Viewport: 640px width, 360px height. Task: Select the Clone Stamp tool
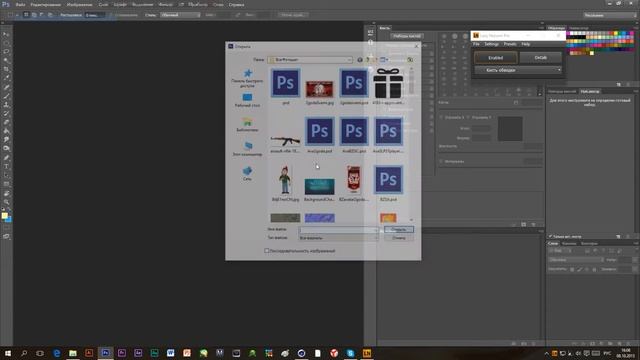(x=6, y=105)
